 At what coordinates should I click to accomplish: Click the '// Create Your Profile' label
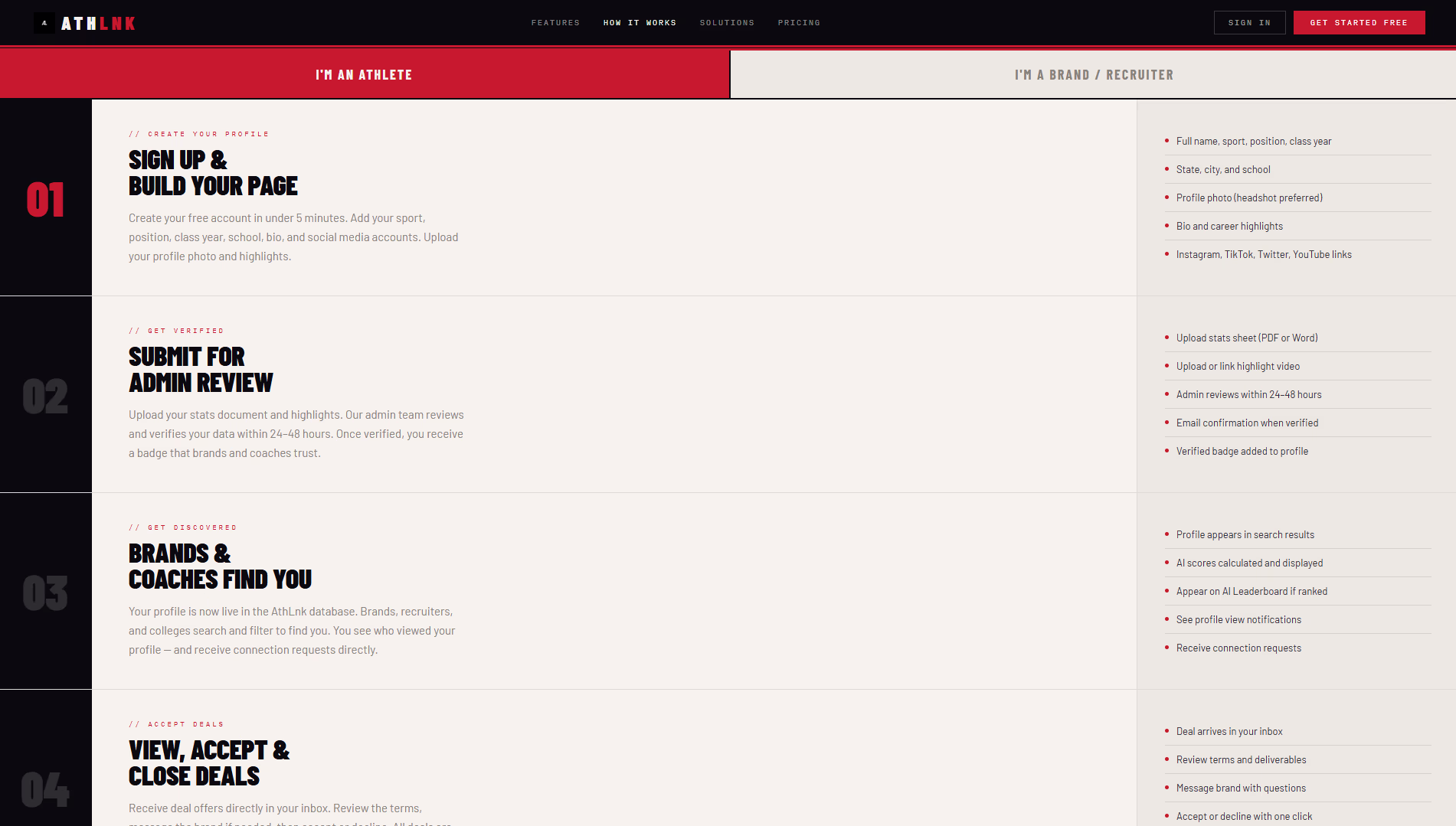199,134
